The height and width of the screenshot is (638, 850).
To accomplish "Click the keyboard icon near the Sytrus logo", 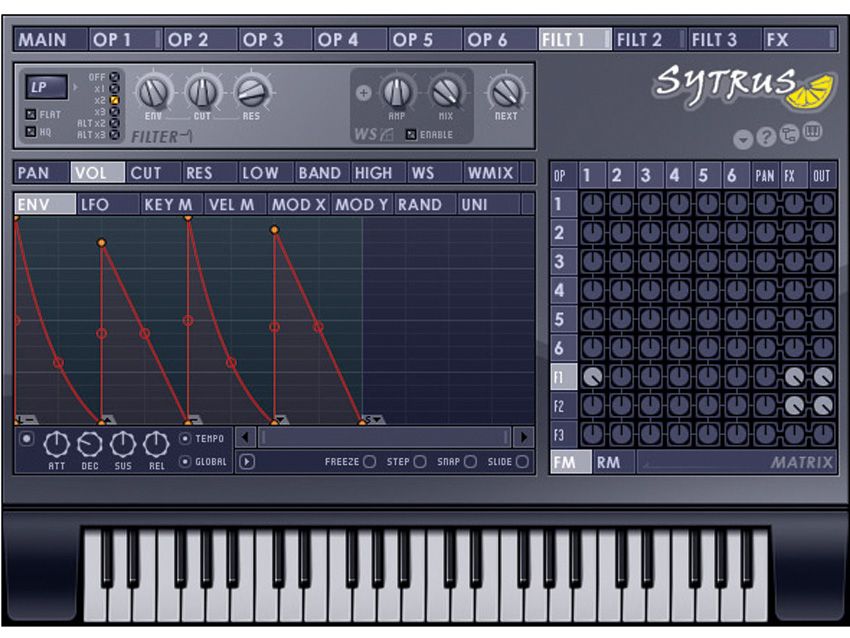I will click(813, 135).
